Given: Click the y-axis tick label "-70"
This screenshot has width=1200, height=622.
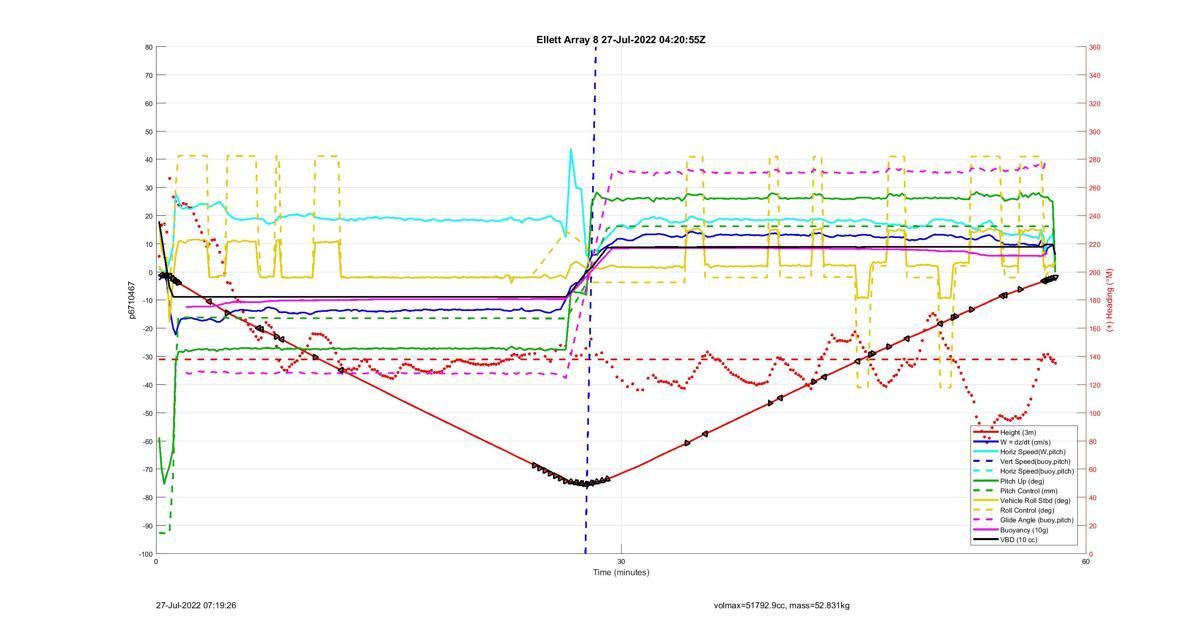Looking at the screenshot, I should 147,470.
